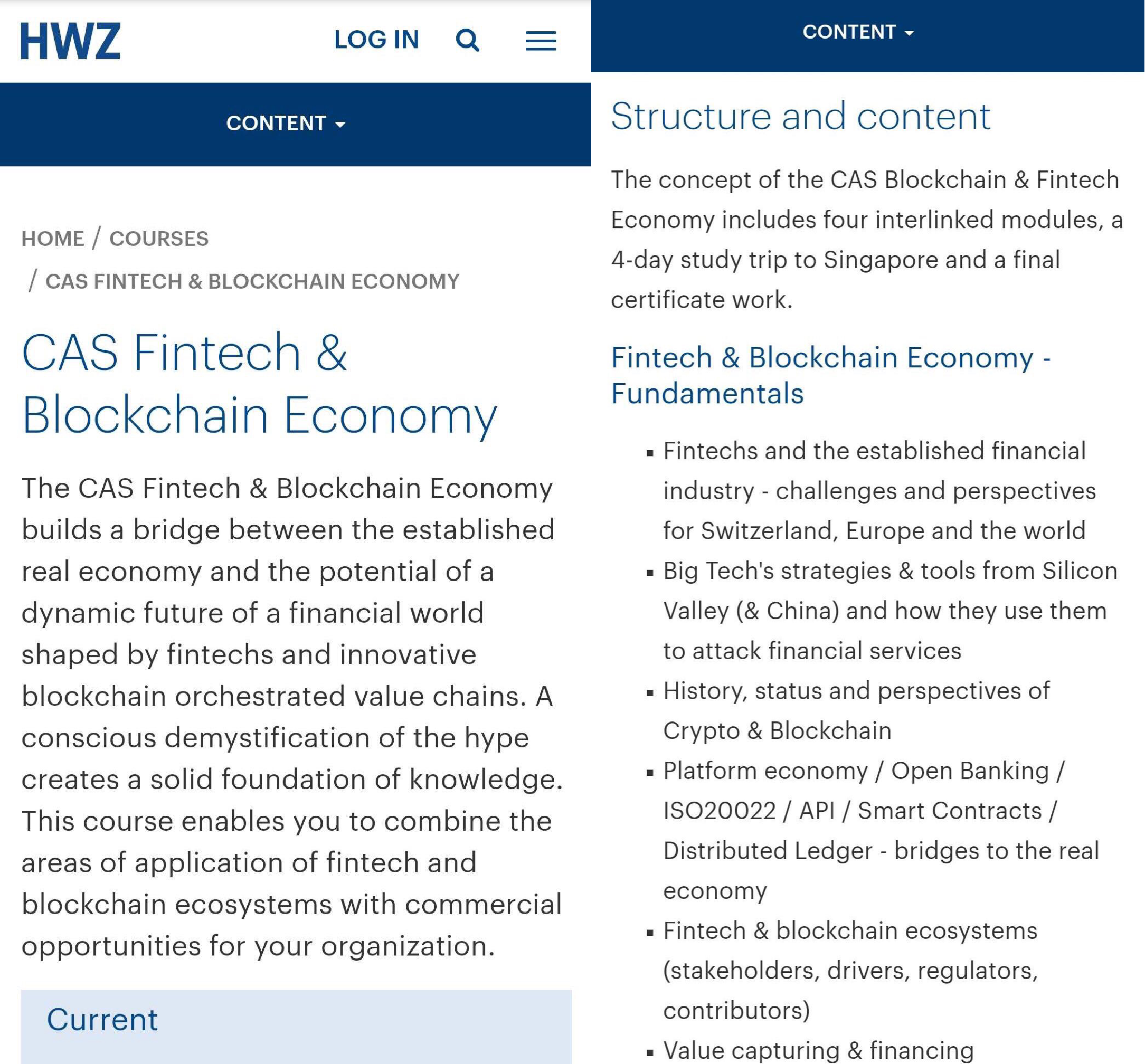Click the CAS Fintech & Blockchain Economy title
The image size is (1145, 1064).
pos(259,384)
